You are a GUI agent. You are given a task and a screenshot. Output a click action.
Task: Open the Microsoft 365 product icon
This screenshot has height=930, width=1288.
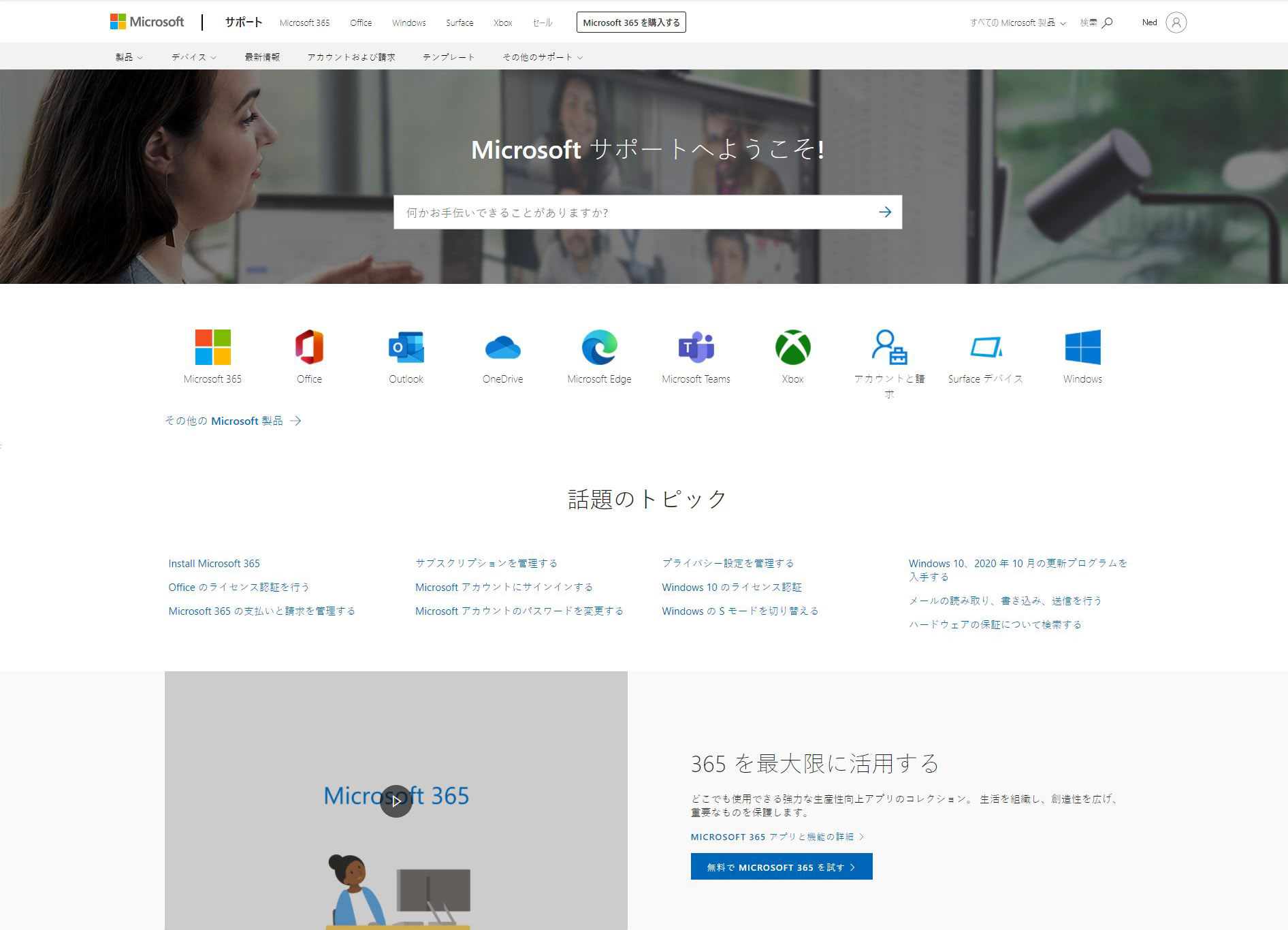pyautogui.click(x=212, y=347)
